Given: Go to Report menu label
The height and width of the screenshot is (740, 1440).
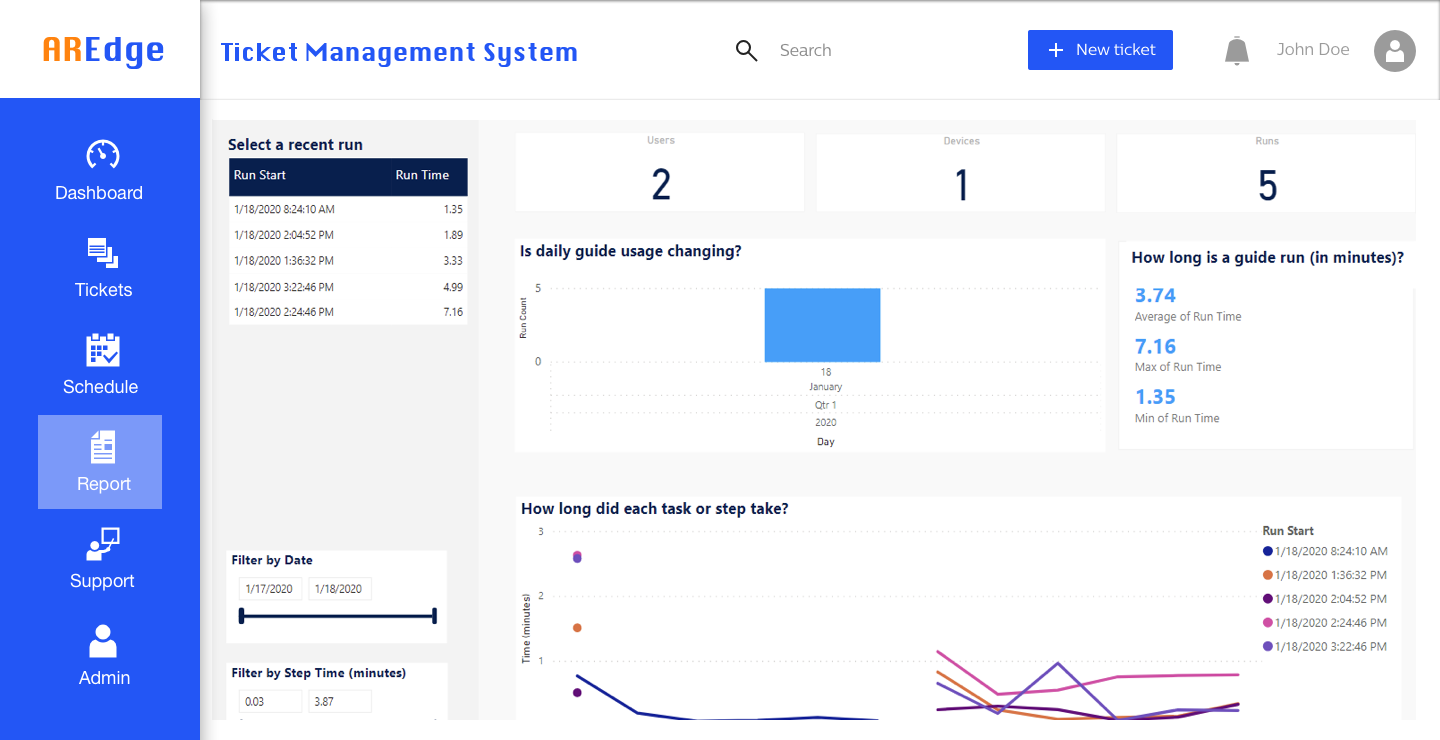Looking at the screenshot, I should (104, 484).
